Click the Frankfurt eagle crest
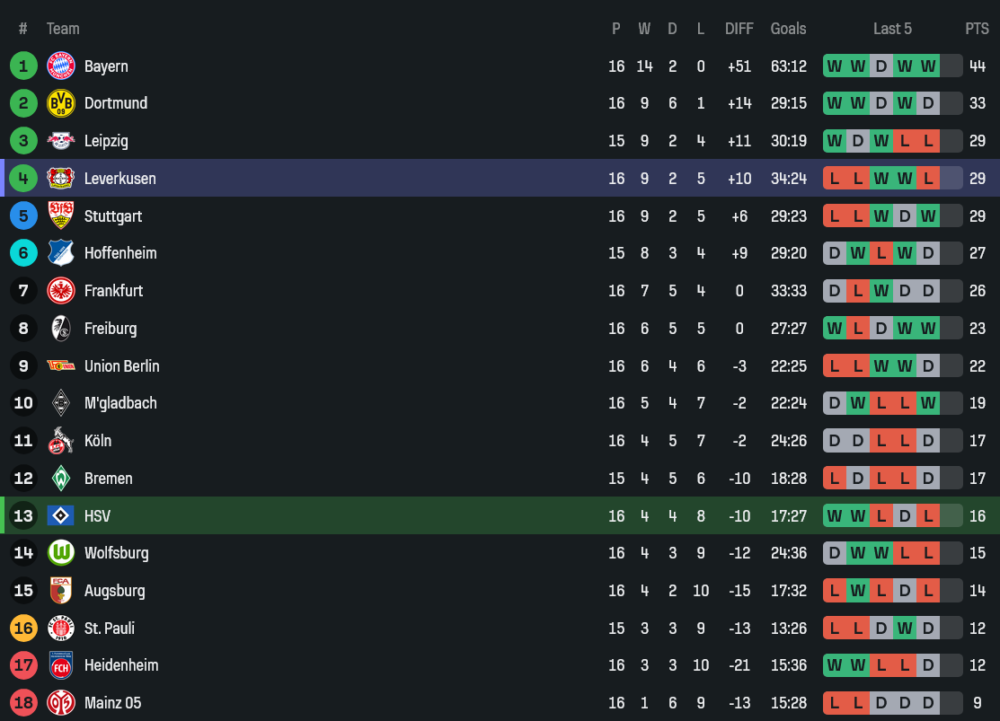This screenshot has width=1000, height=721. 61,291
